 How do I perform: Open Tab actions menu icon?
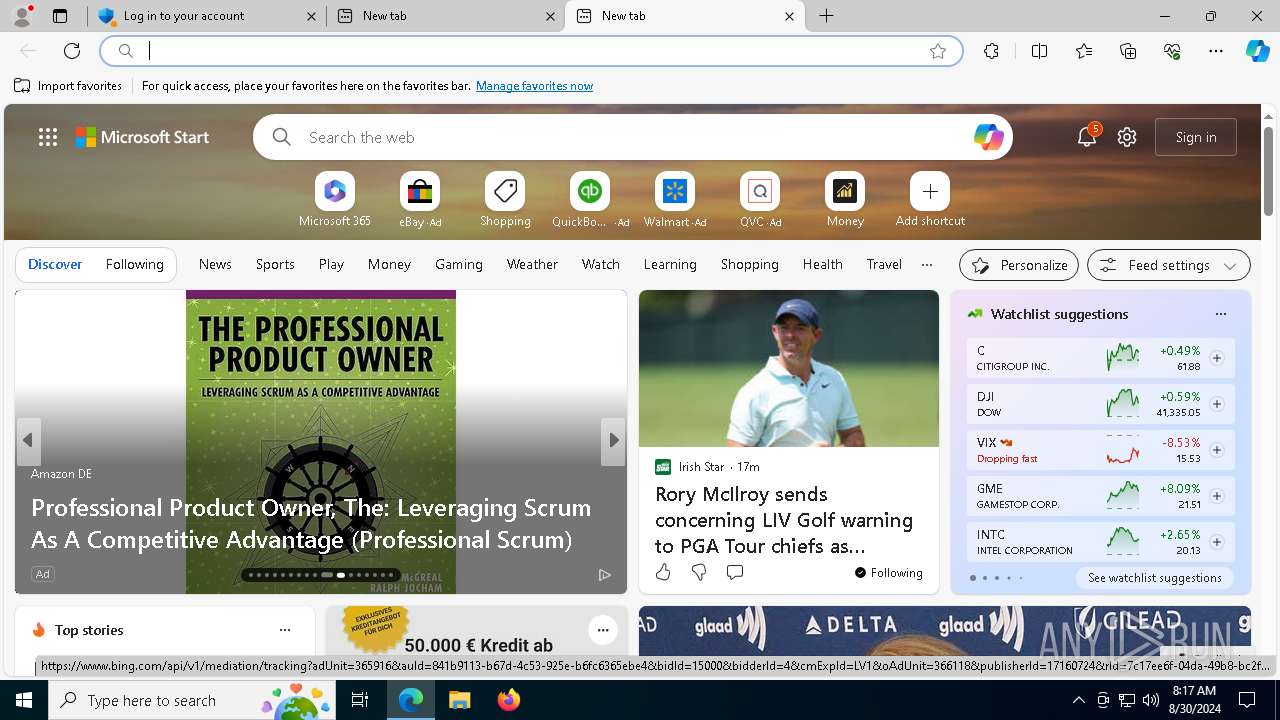(60, 16)
